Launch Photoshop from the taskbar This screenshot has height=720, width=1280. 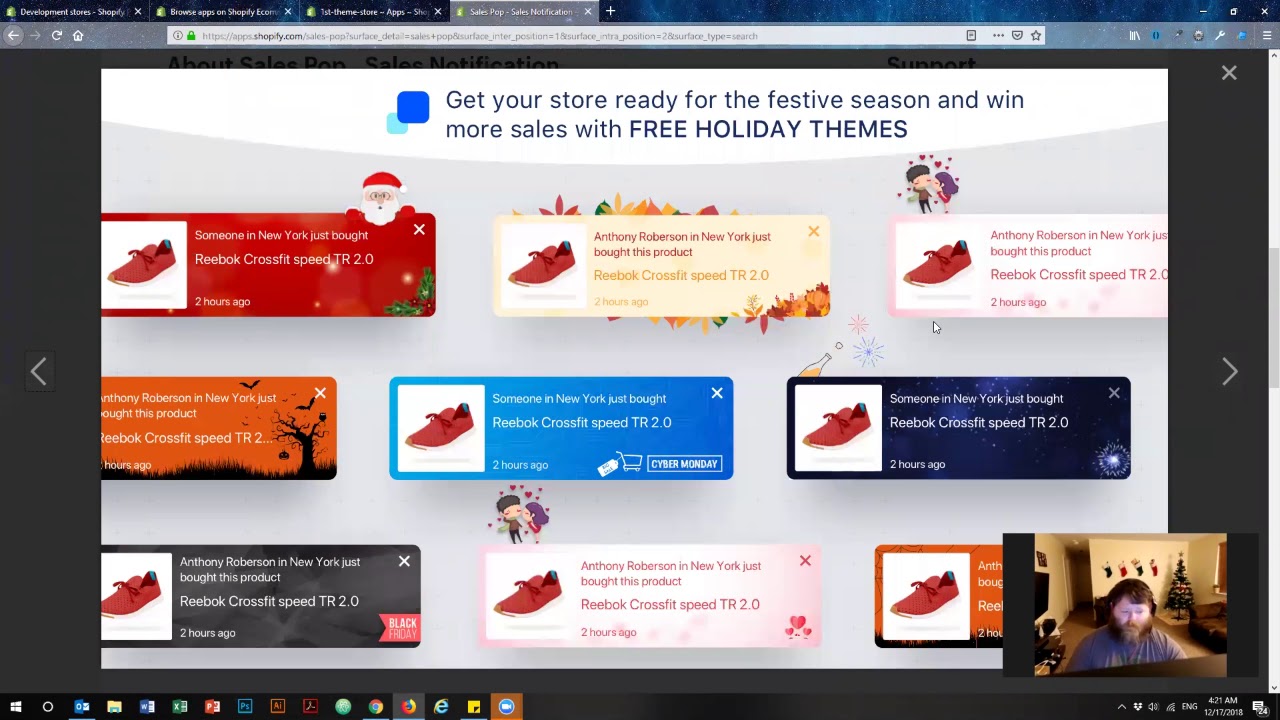pos(245,707)
